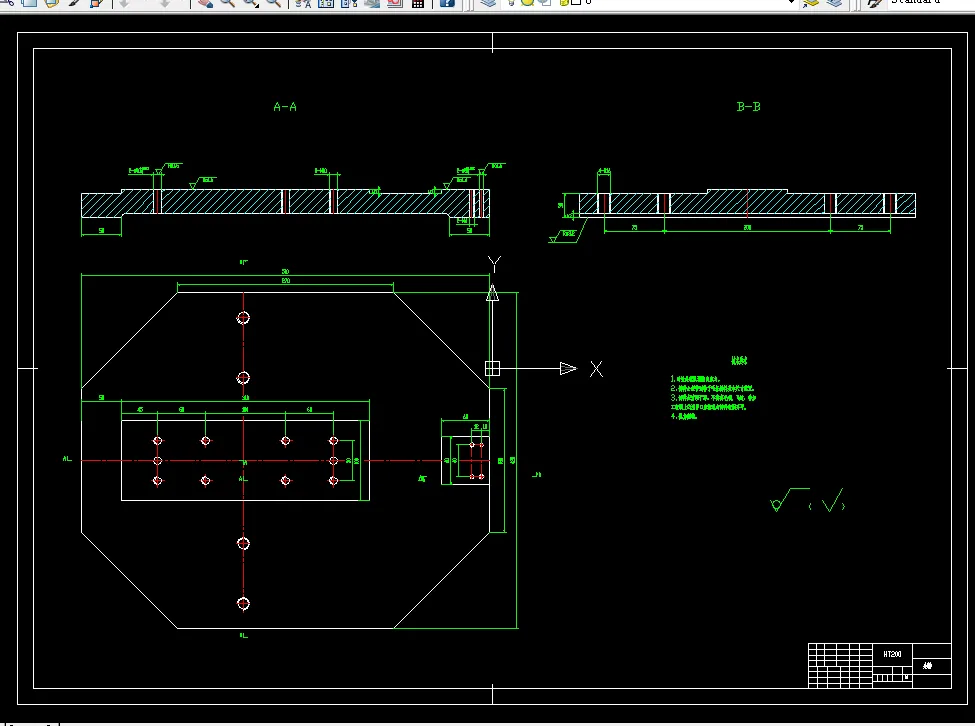The height and width of the screenshot is (726, 975).
Task: Expand the layer control dropdown arrow
Action: [792, 2]
